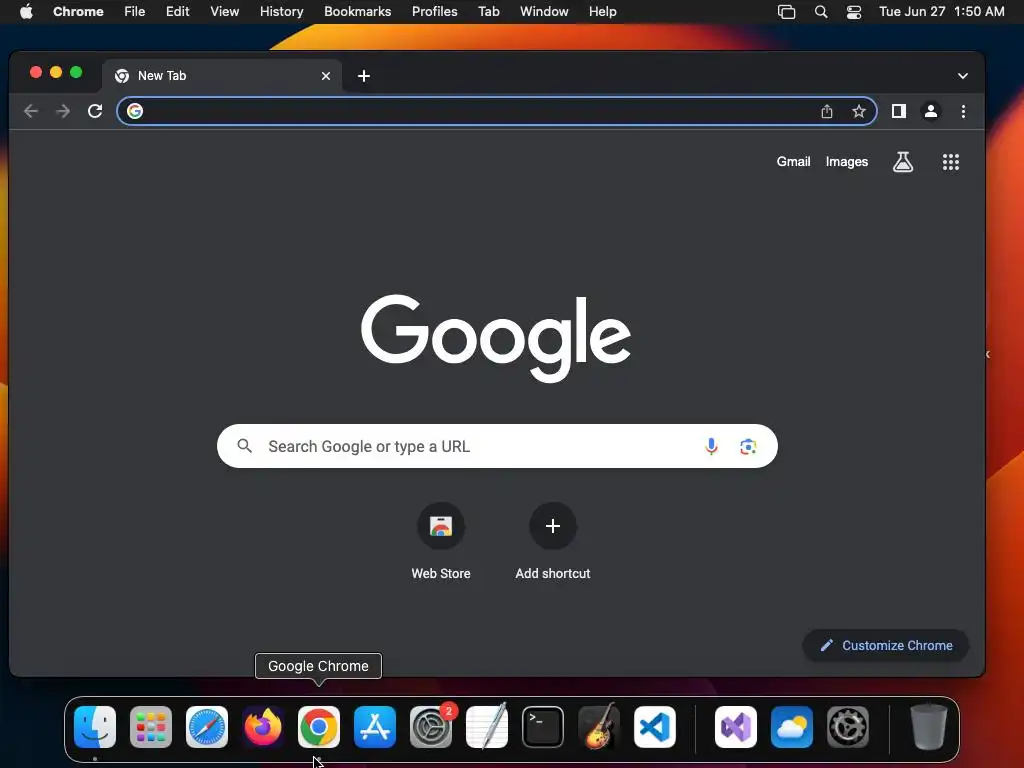The image size is (1024, 768).
Task: Open the Weather app from the Dock
Action: point(792,727)
